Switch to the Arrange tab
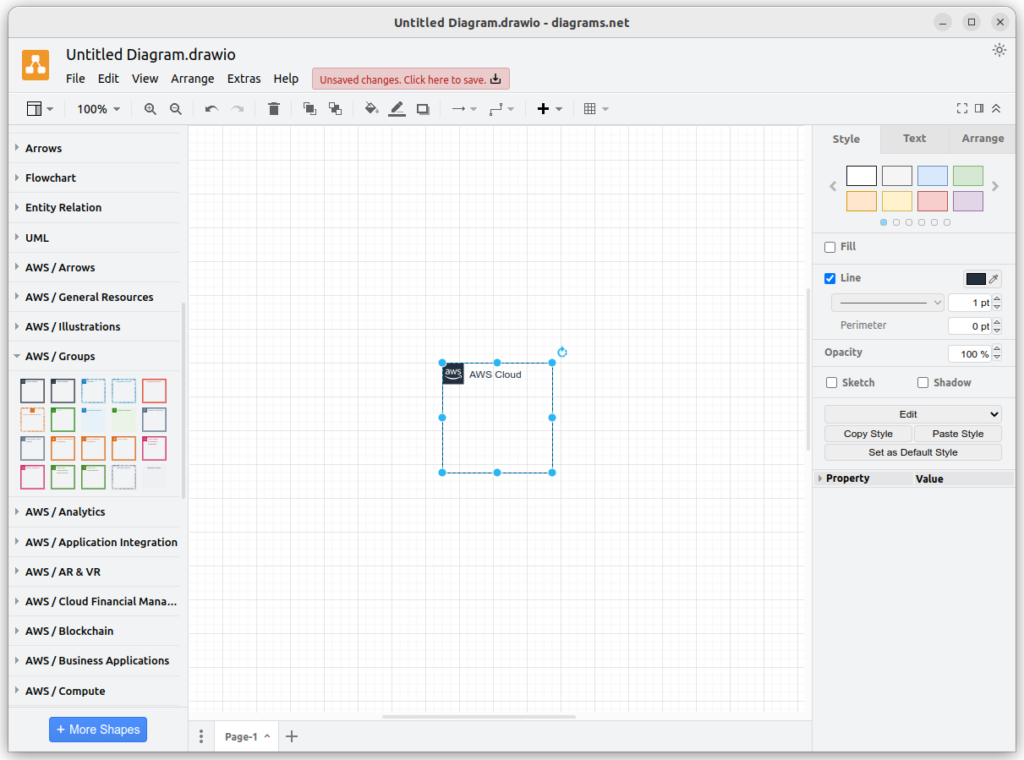1024x760 pixels. pos(981,138)
